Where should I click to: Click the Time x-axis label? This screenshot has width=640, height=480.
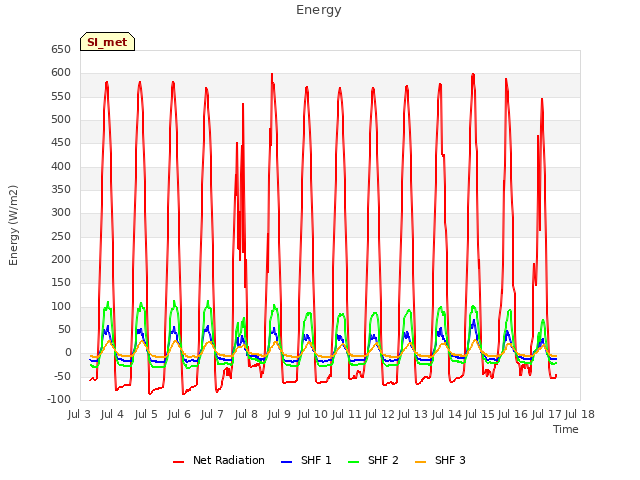pos(566,429)
